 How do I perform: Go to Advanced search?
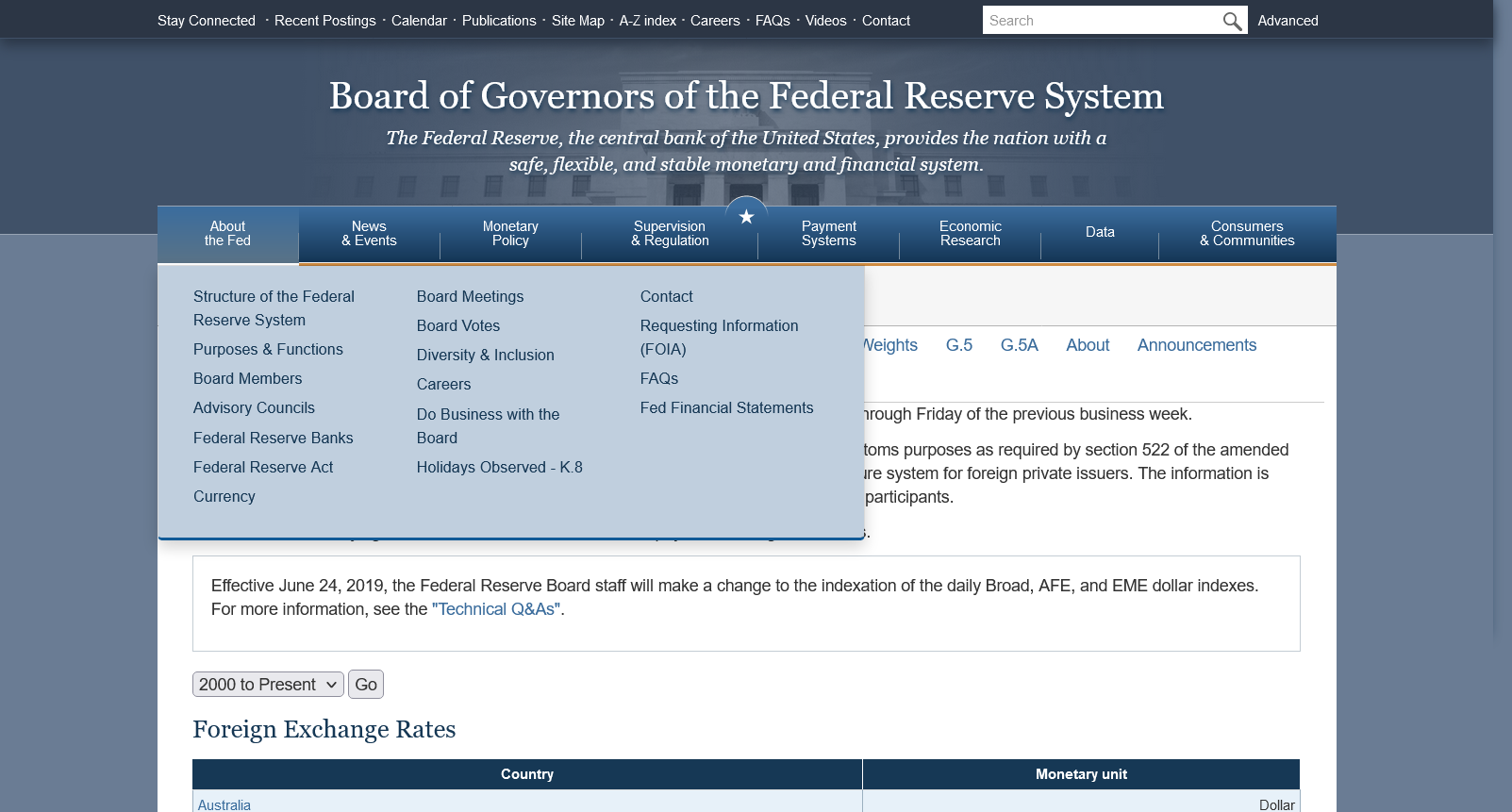click(1288, 21)
